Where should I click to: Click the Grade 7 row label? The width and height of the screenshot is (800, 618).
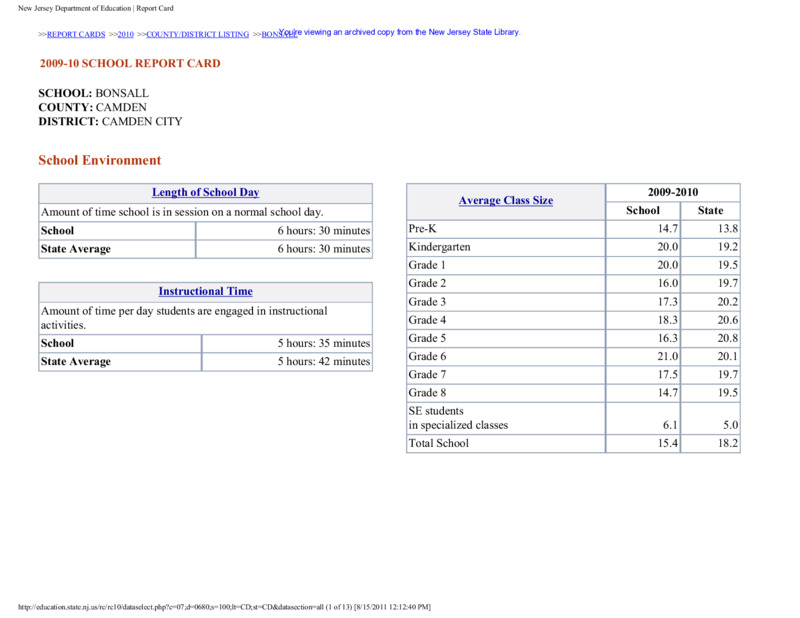(x=427, y=375)
